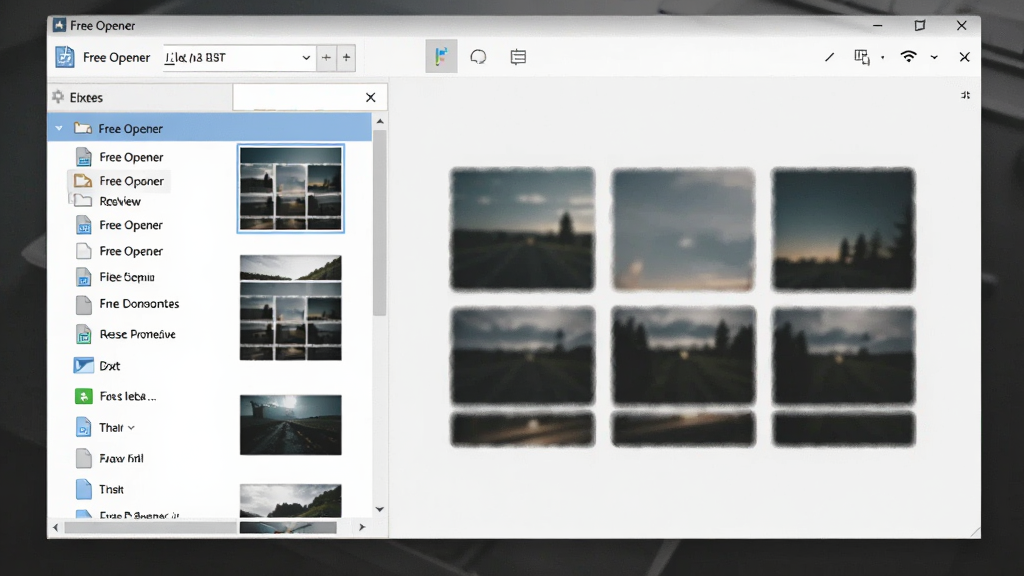Image resolution: width=1024 pixels, height=576 pixels.
Task: Select the speech bubble tool icon
Action: coord(478,57)
